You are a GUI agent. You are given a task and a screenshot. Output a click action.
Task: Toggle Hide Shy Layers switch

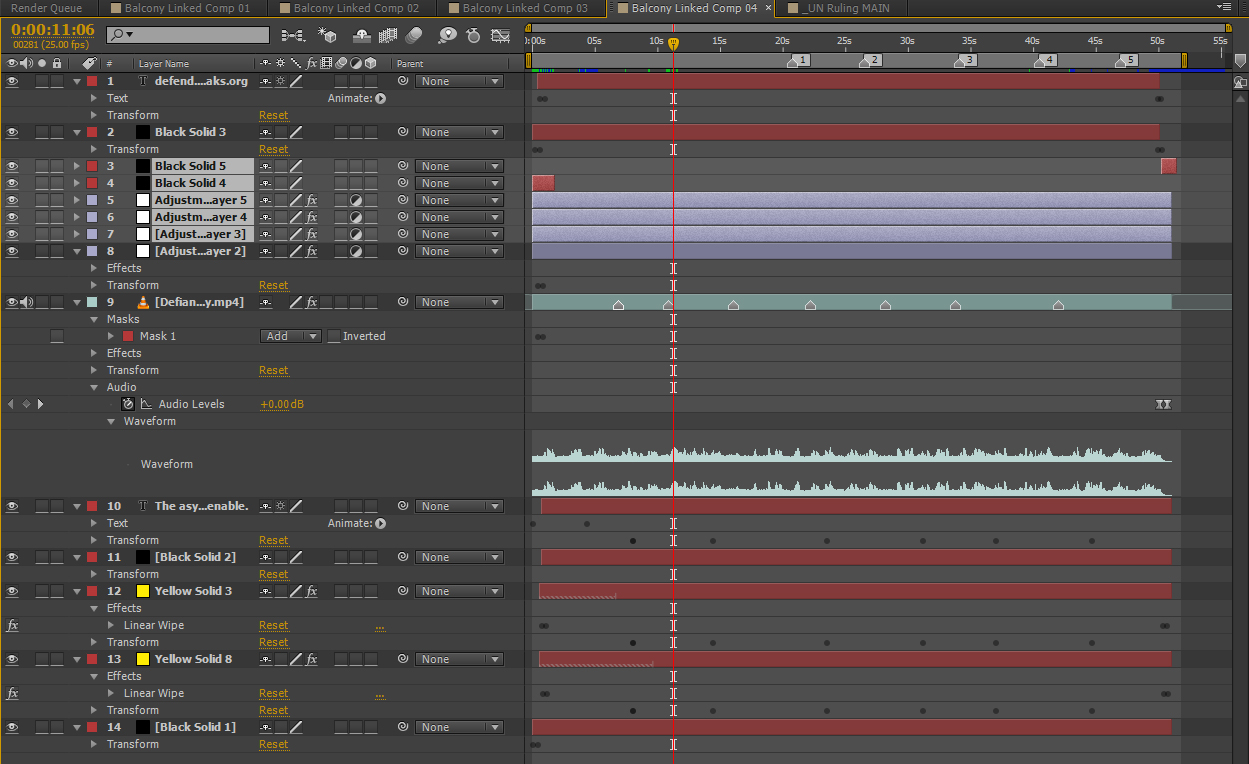[362, 35]
